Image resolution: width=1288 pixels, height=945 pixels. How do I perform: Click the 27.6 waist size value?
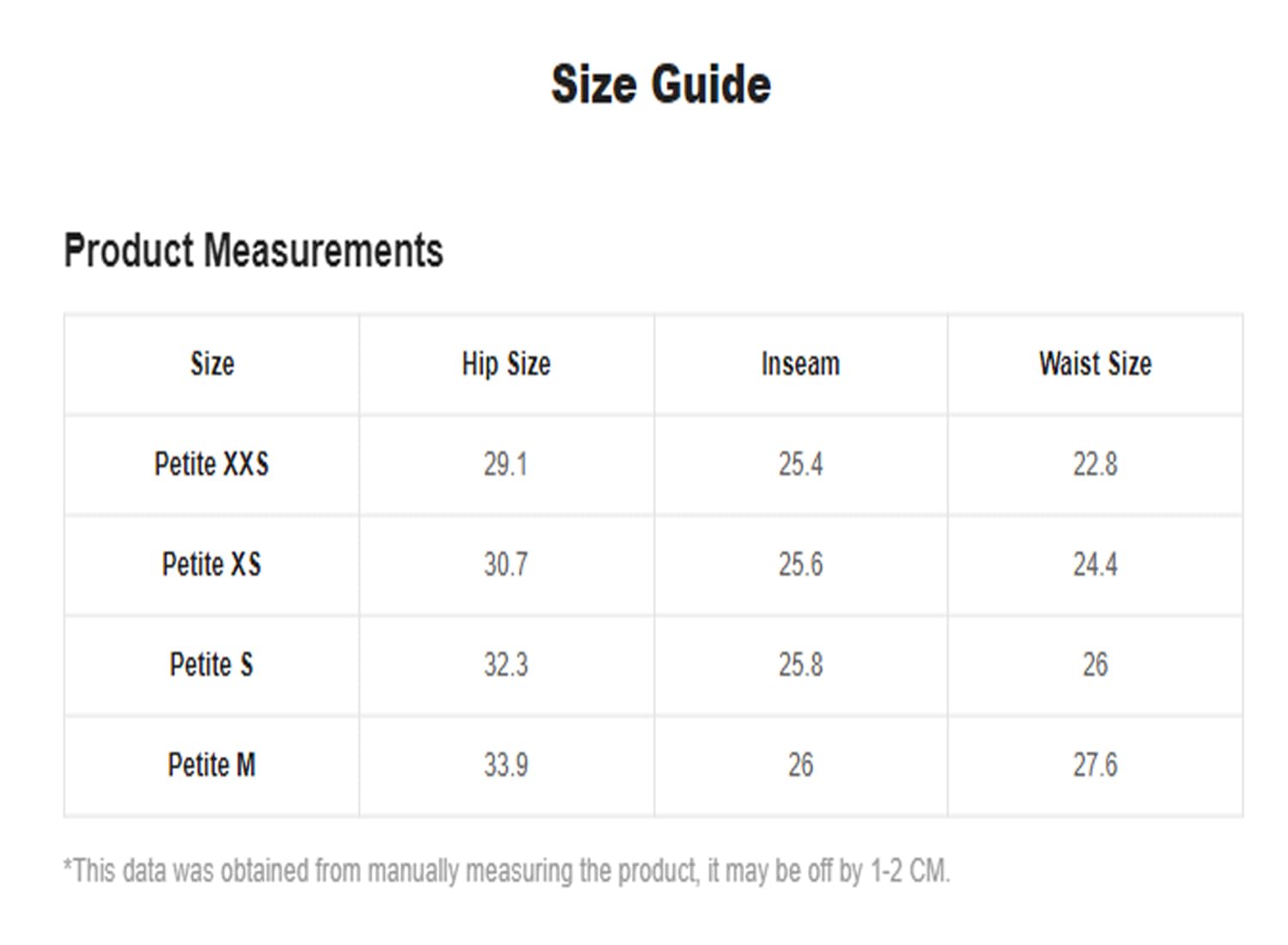[x=1095, y=765]
